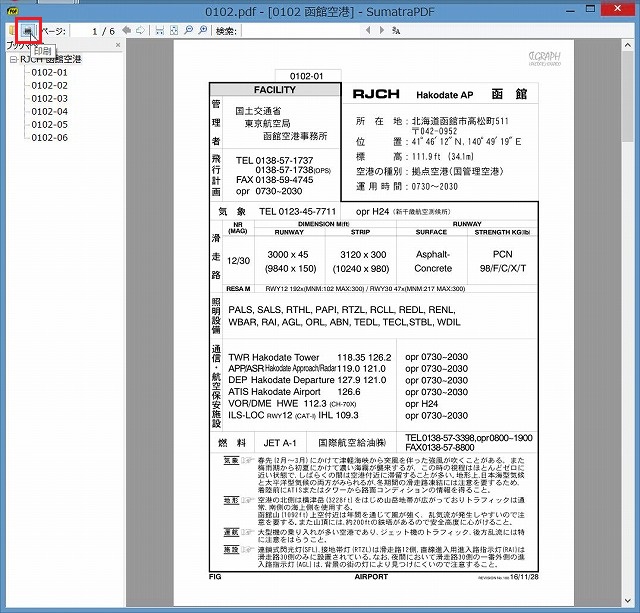The height and width of the screenshot is (613, 640).
Task: Click the Zoom In magnifier icon
Action: coord(203,30)
